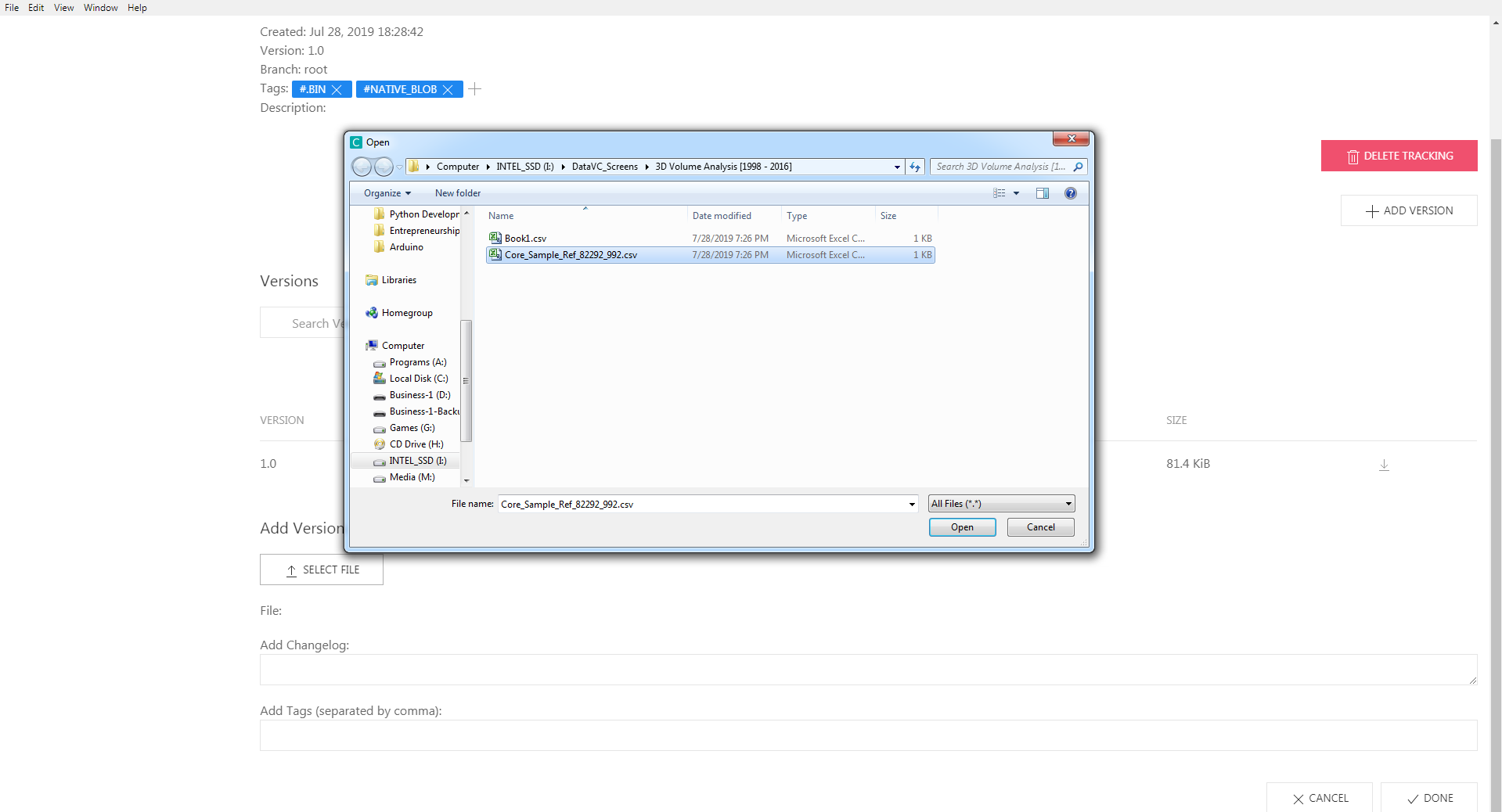Open the file type filter All Files dropdown
Screen dimensions: 1502x812
click(x=1002, y=504)
